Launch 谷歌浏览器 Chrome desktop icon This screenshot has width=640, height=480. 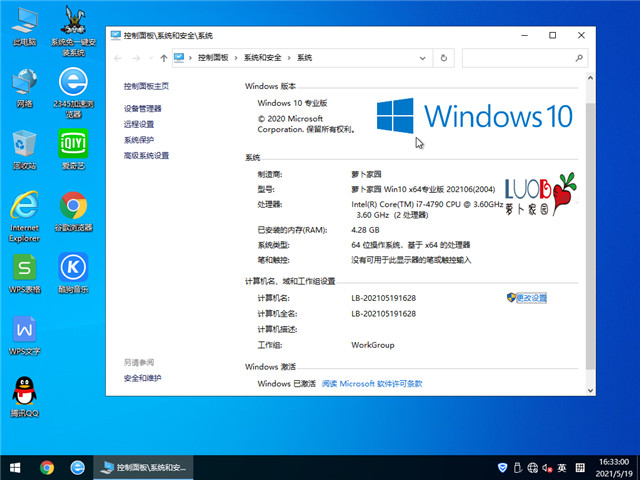click(x=73, y=211)
